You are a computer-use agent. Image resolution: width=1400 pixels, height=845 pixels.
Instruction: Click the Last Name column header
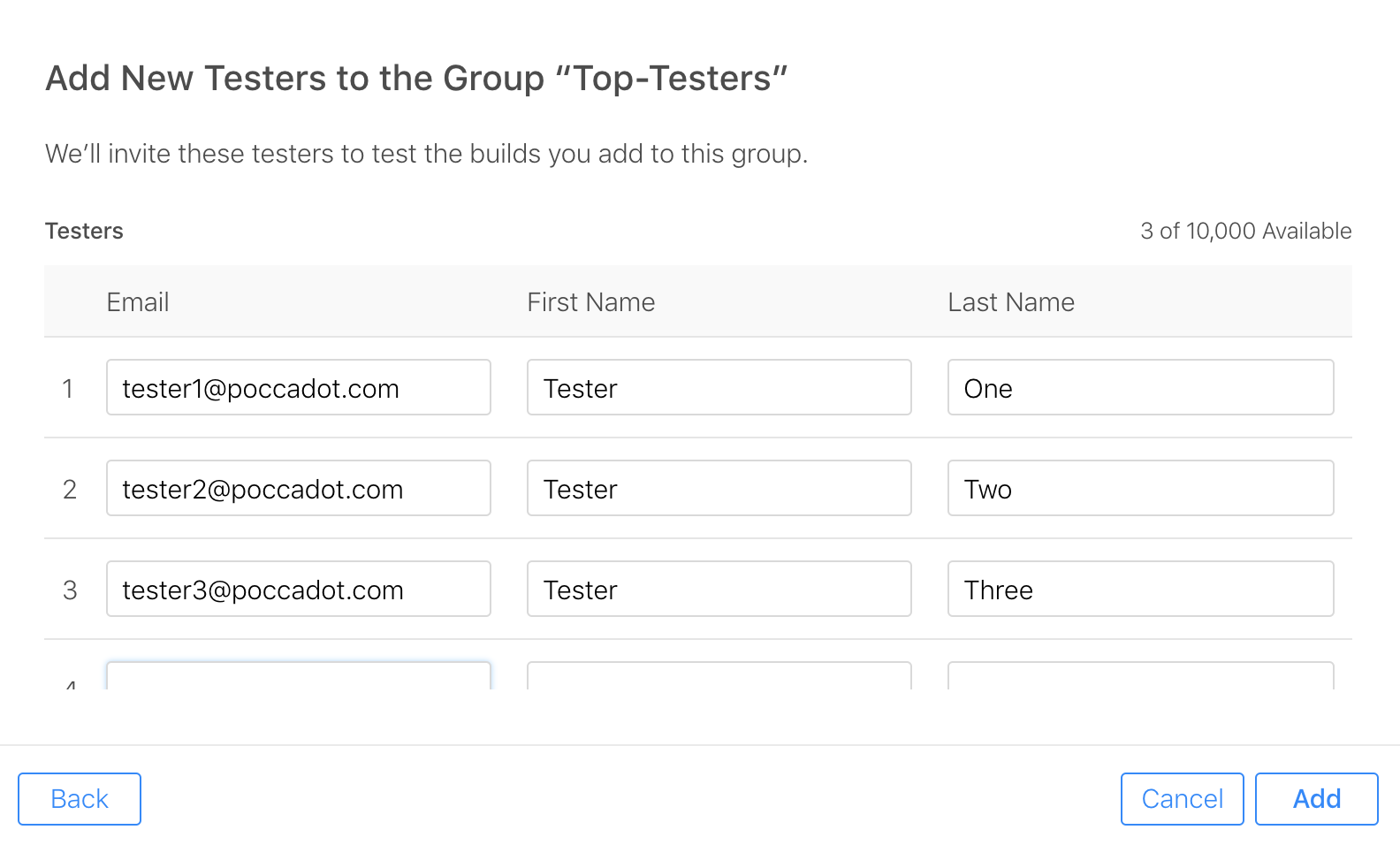[1011, 302]
